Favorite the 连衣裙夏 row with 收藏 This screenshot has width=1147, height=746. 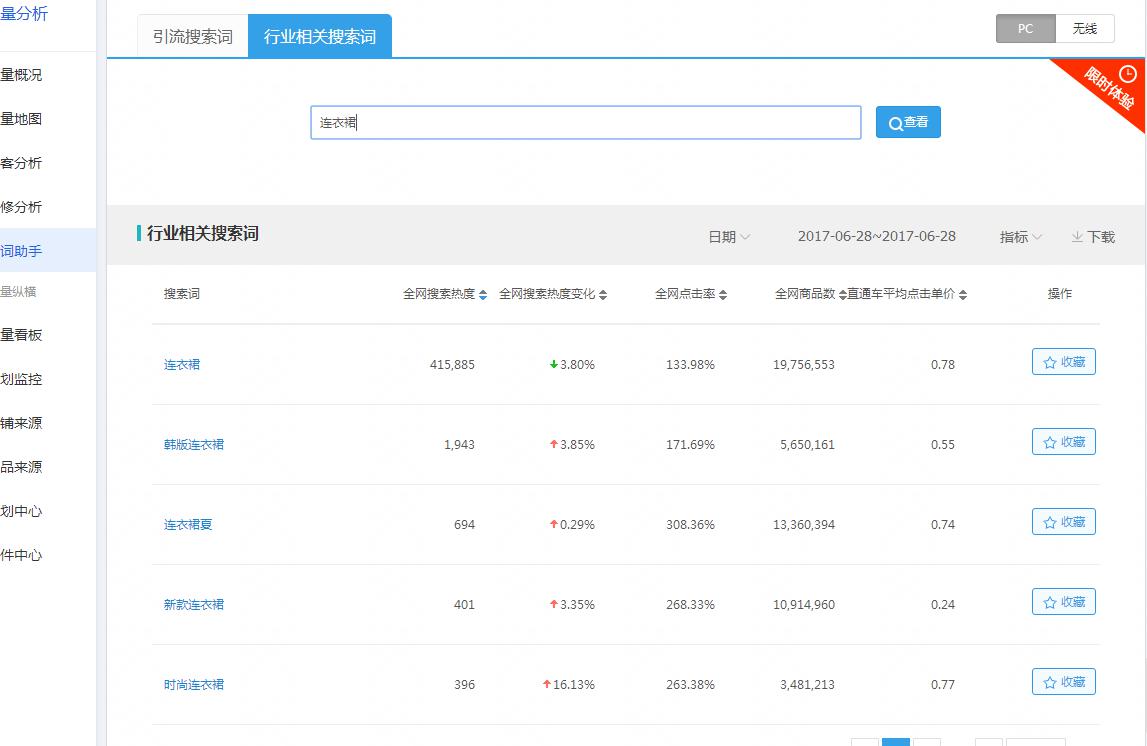(1063, 522)
